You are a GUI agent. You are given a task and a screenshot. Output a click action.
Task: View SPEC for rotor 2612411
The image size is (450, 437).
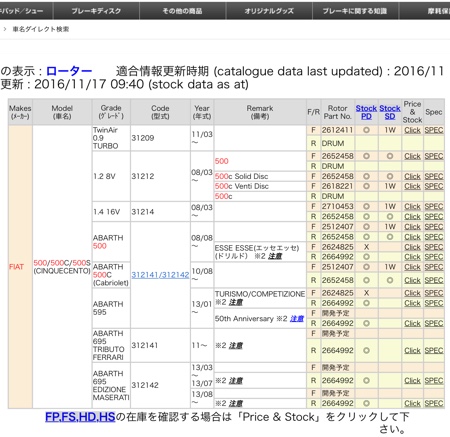434,130
